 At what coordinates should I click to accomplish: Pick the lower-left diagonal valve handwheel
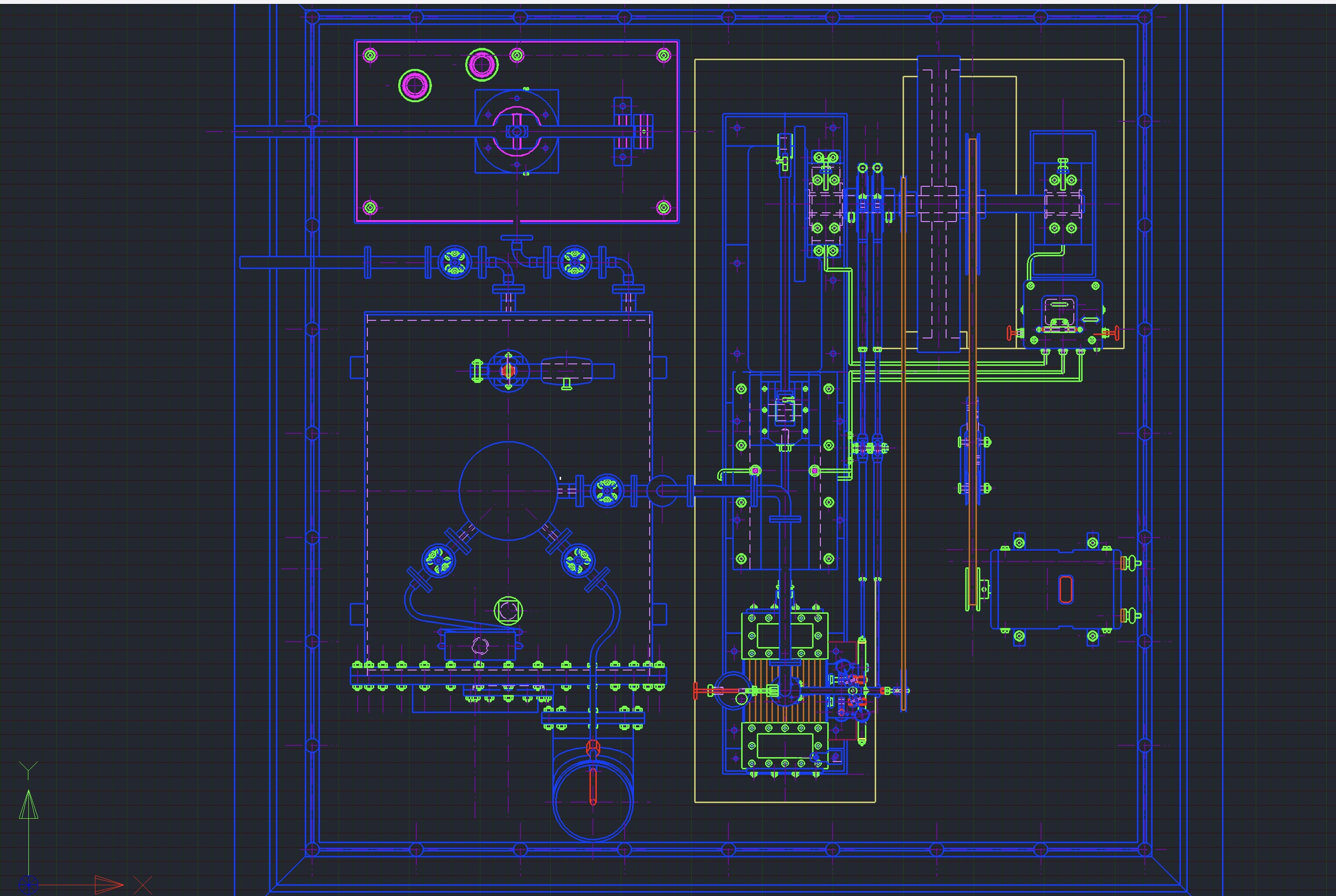tap(438, 560)
